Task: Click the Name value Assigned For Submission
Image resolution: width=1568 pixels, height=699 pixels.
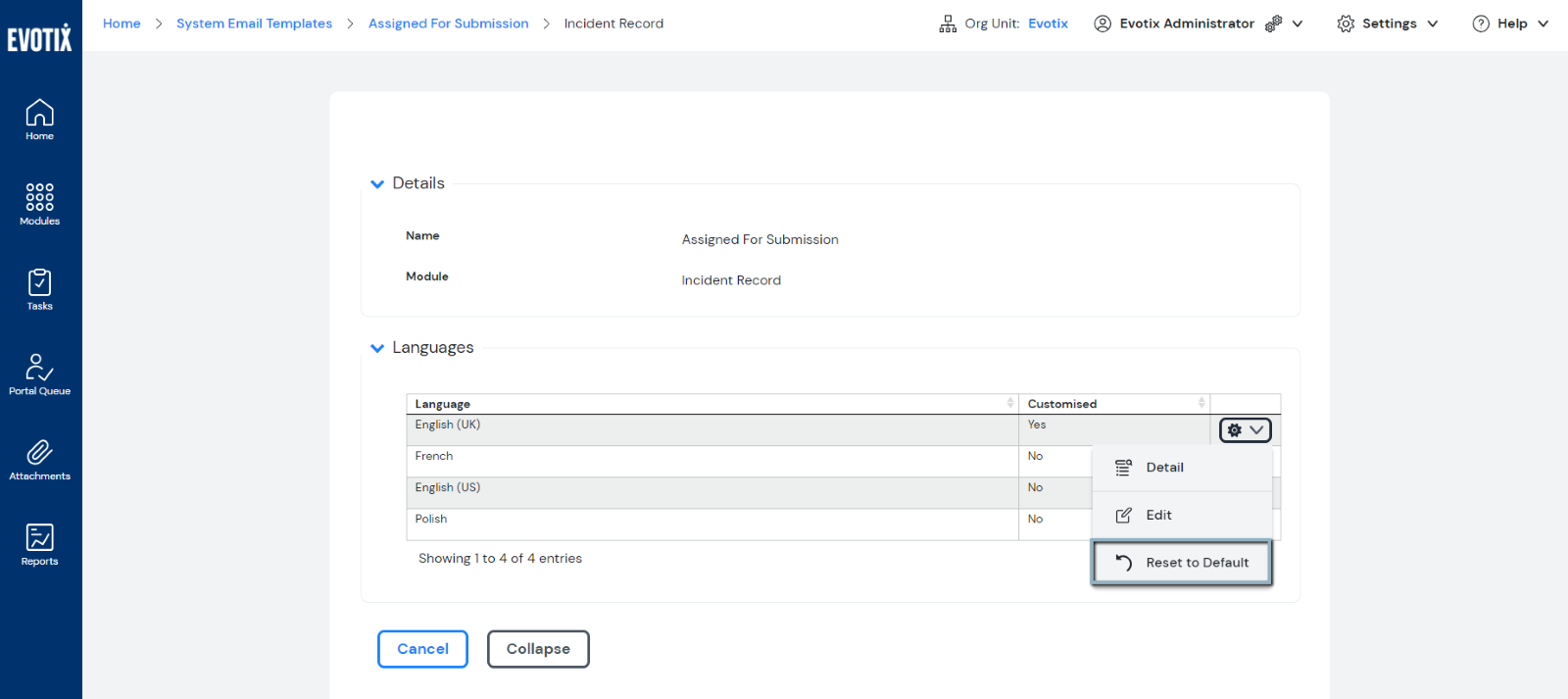Action: coord(760,239)
